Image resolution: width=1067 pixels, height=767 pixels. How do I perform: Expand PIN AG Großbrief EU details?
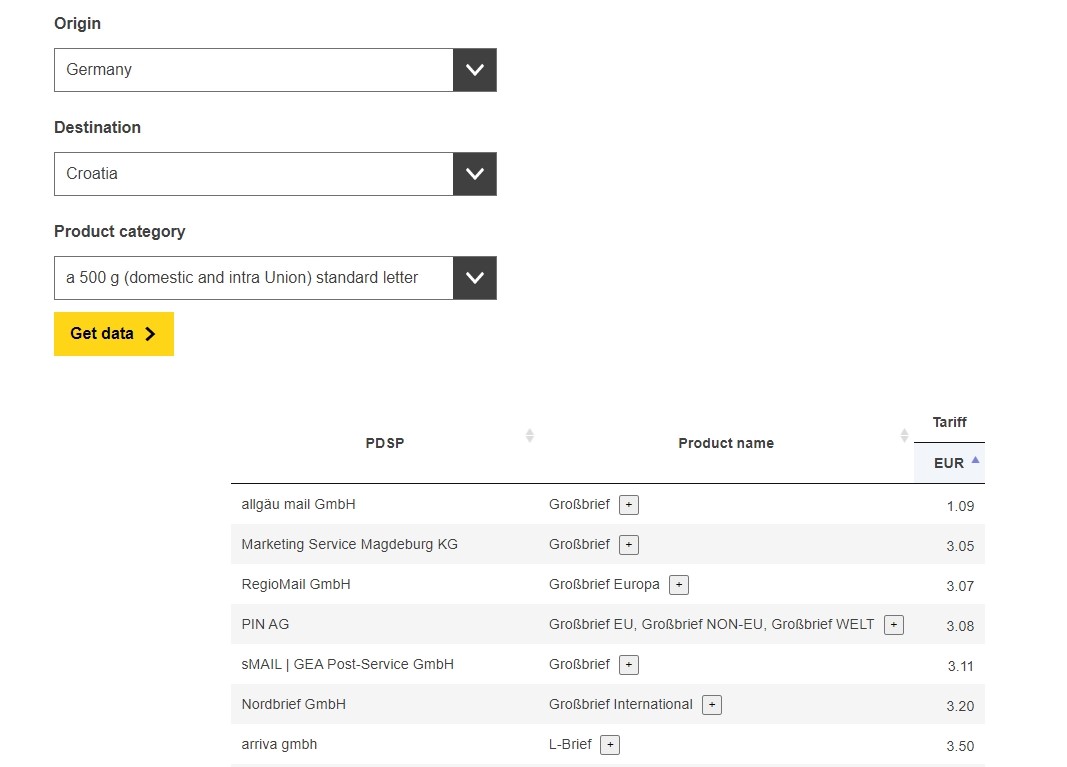894,625
